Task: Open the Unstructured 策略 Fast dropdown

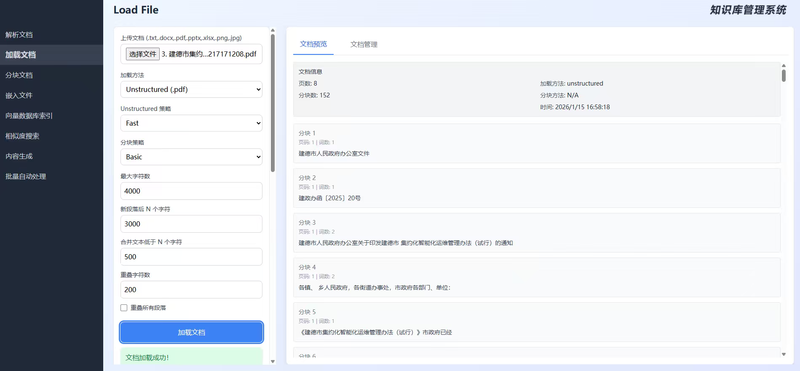Action: pyautogui.click(x=191, y=123)
